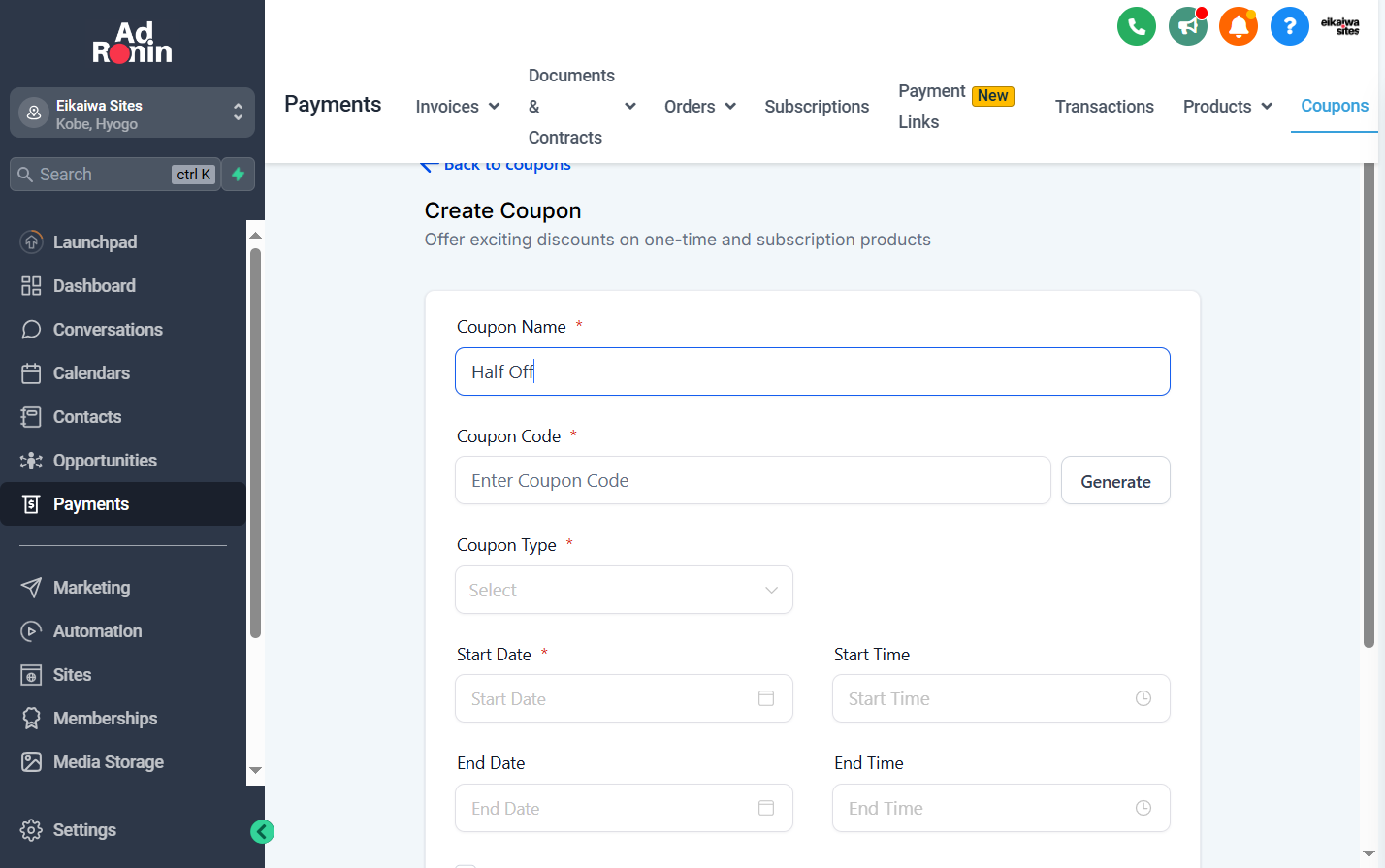Image resolution: width=1385 pixels, height=868 pixels.
Task: Click the main page vertical scrollbar
Action: pyautogui.click(x=1369, y=407)
